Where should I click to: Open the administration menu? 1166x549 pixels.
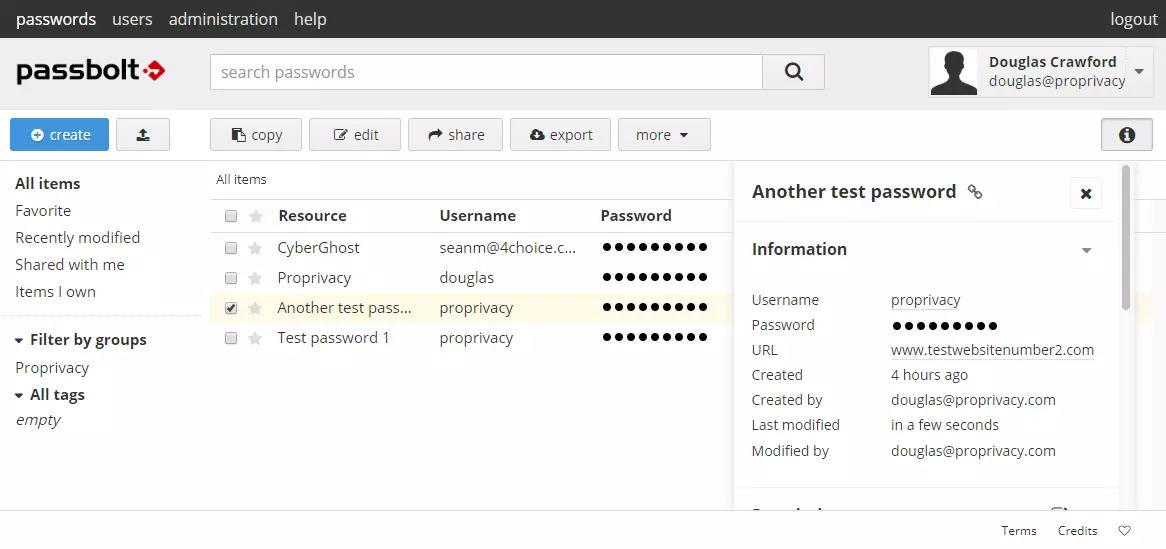click(223, 19)
